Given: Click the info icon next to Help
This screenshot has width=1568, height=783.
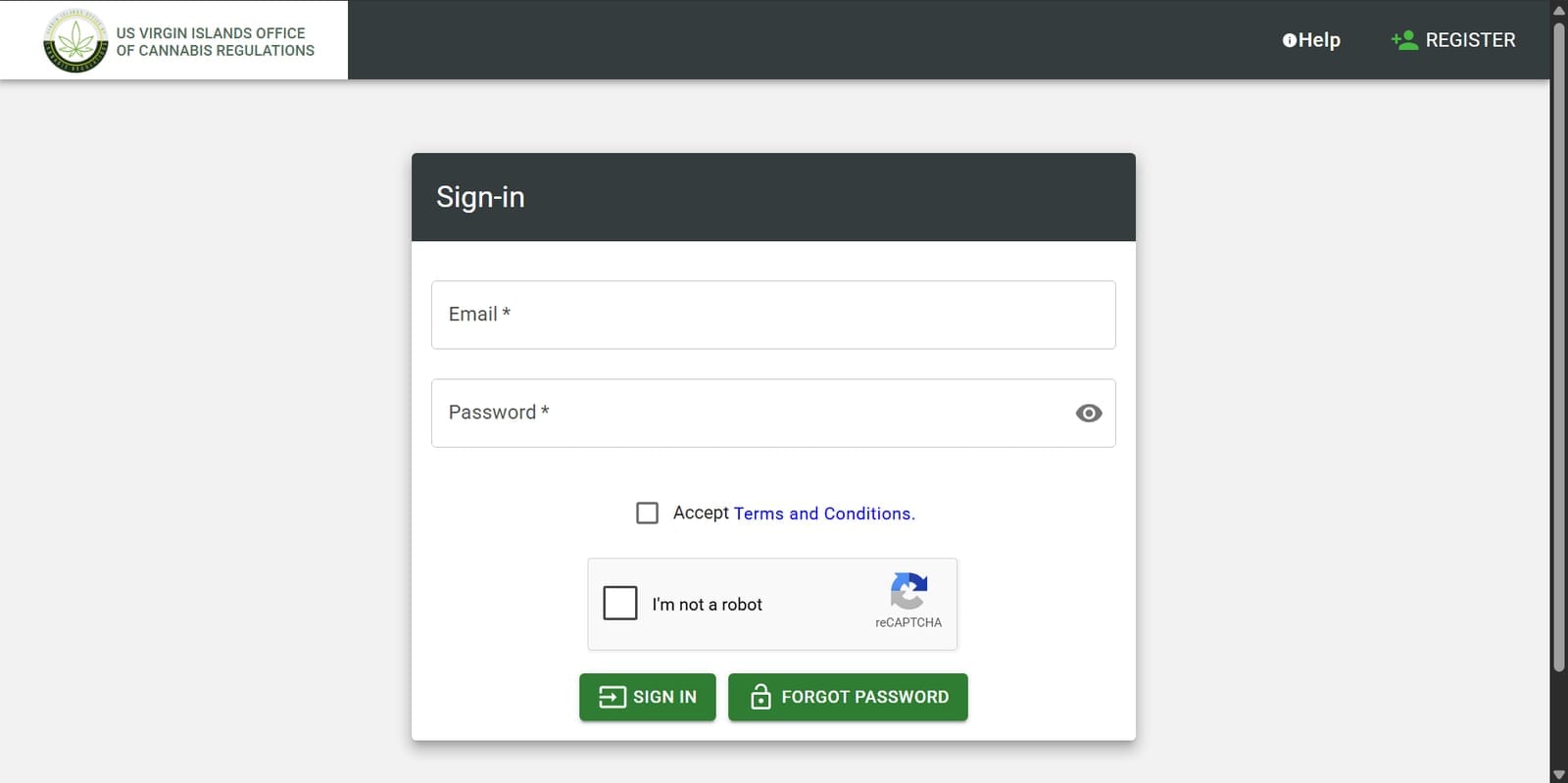Looking at the screenshot, I should pyautogui.click(x=1289, y=40).
